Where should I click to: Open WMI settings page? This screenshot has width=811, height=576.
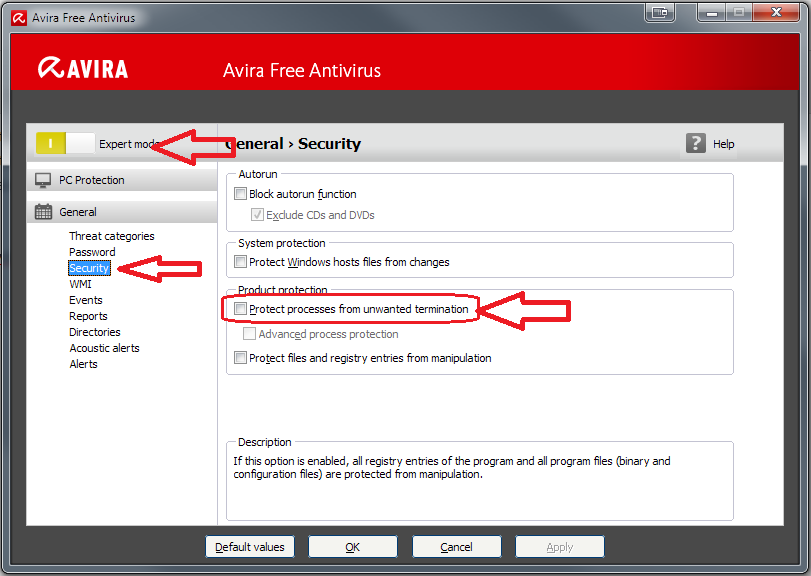coord(80,284)
